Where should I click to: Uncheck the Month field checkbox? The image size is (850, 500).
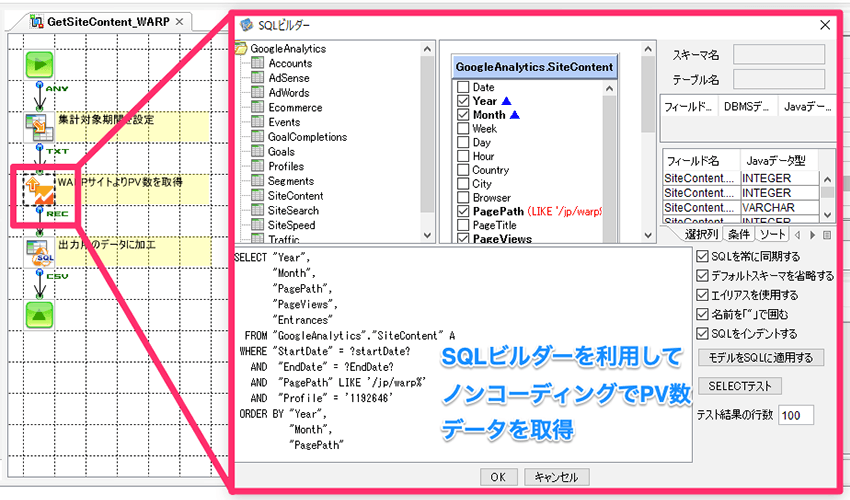[x=463, y=114]
